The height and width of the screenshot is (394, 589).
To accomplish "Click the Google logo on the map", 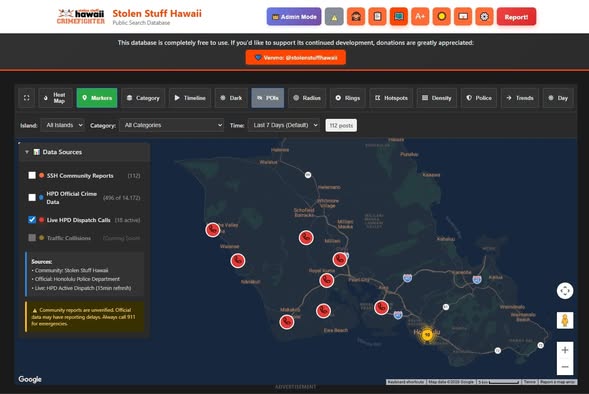I will point(30,379).
